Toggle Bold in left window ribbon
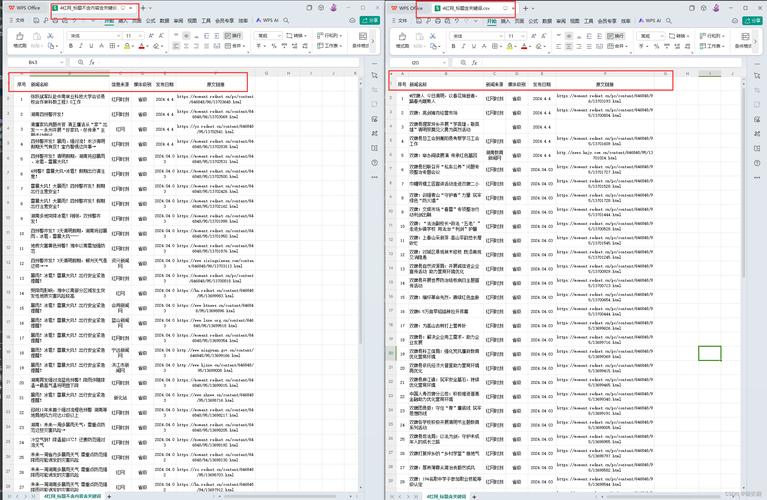The width and height of the screenshot is (767, 500). [71, 46]
